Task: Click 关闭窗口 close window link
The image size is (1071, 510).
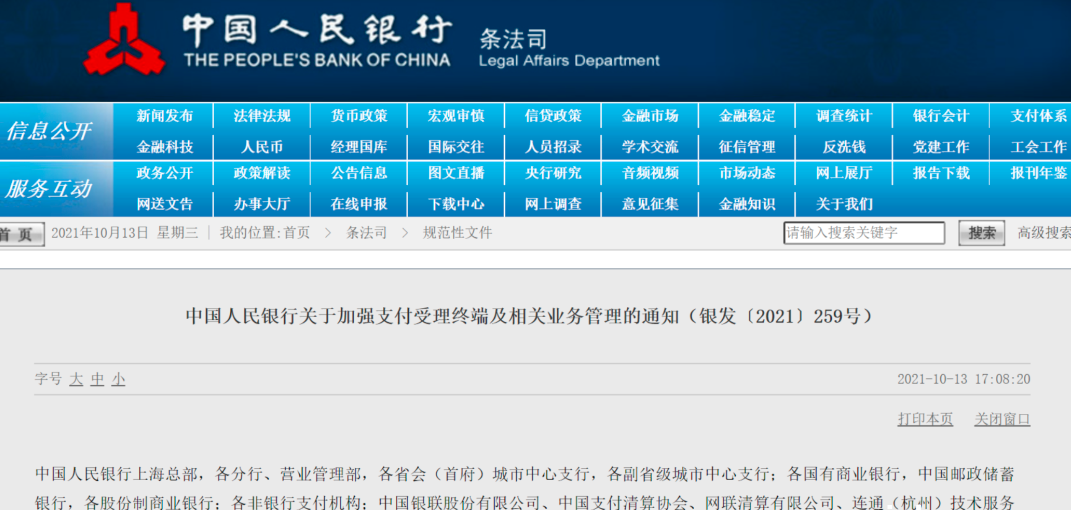Action: 1002,419
